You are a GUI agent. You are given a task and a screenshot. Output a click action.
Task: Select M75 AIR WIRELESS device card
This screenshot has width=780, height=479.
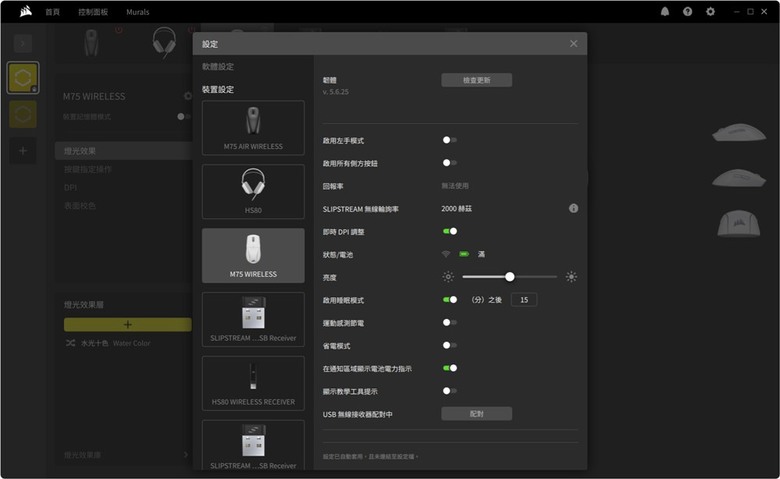point(253,128)
